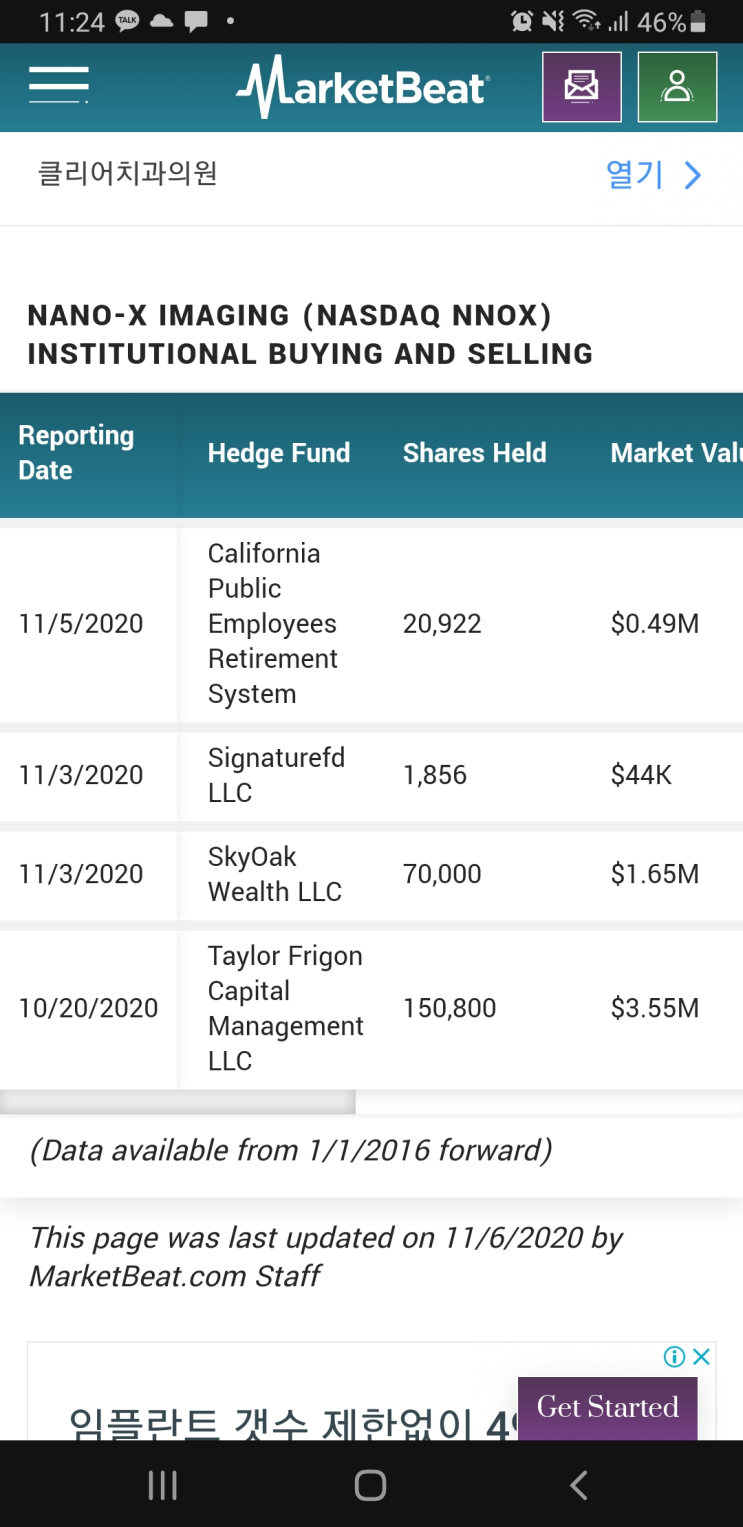The height and width of the screenshot is (1527, 743).
Task: Select the 1,856 shares held value
Action: pyautogui.click(x=435, y=775)
